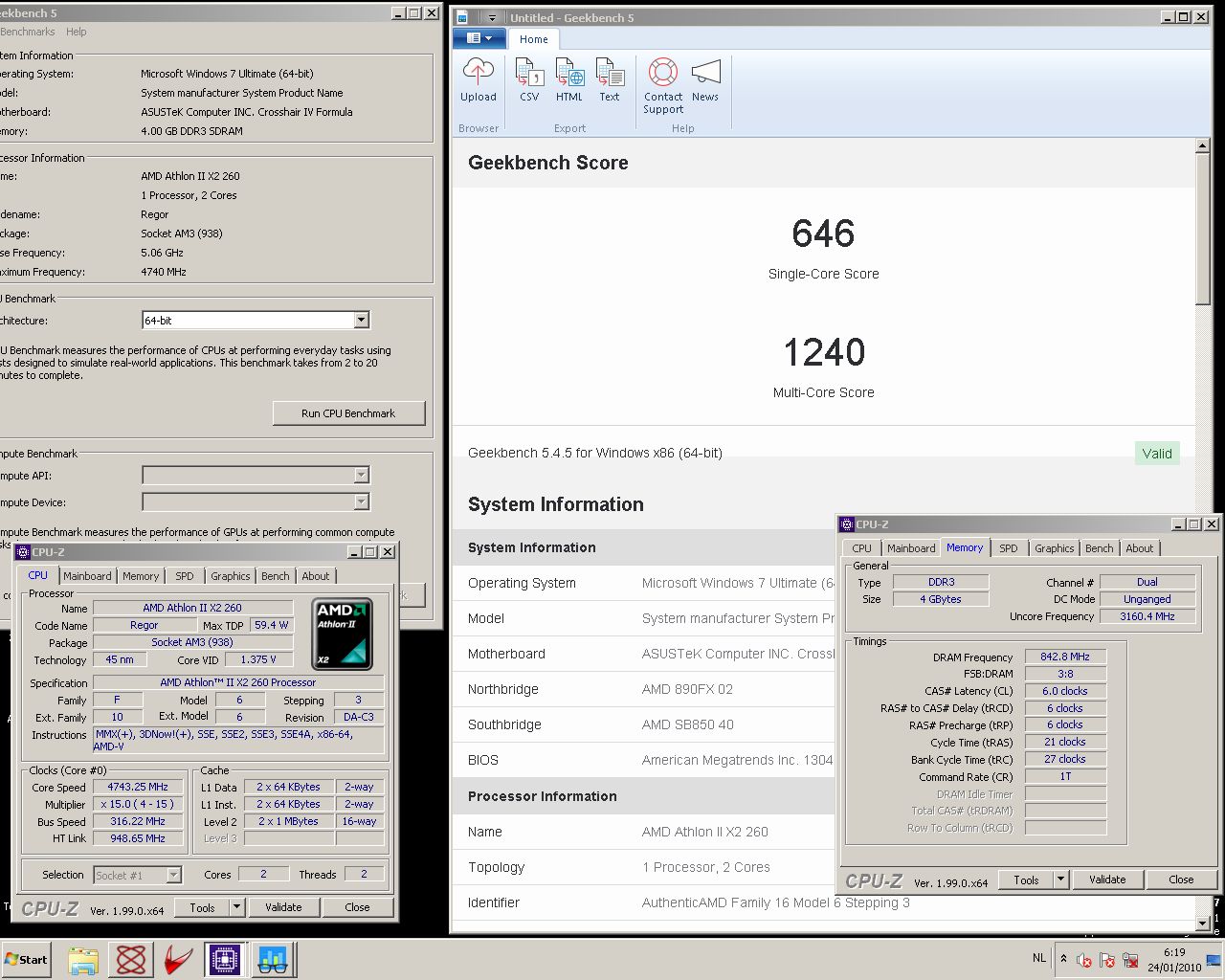1225x980 pixels.
Task: Click the network tray icon
Action: click(x=1131, y=960)
